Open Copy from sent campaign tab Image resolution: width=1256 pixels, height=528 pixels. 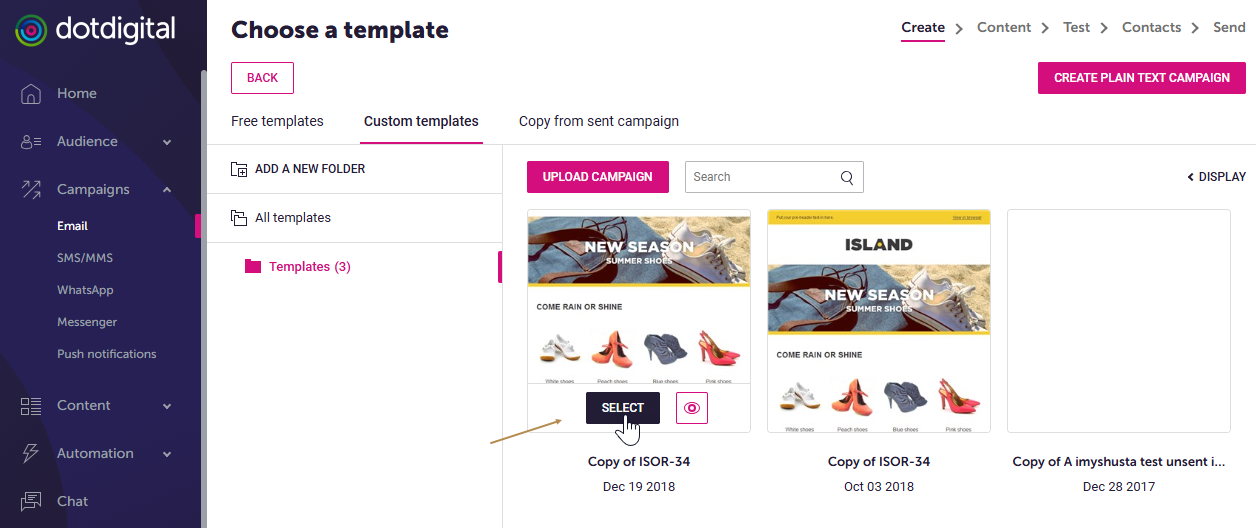tap(598, 121)
